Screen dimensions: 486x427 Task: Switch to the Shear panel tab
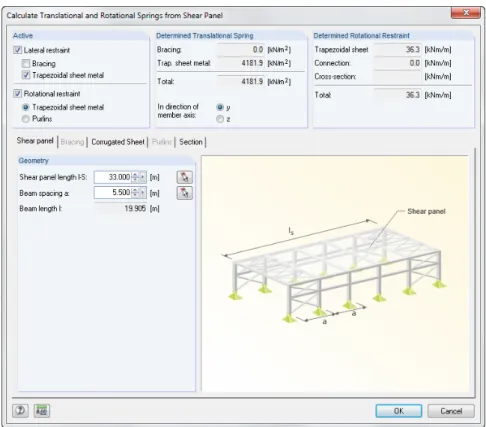point(35,141)
